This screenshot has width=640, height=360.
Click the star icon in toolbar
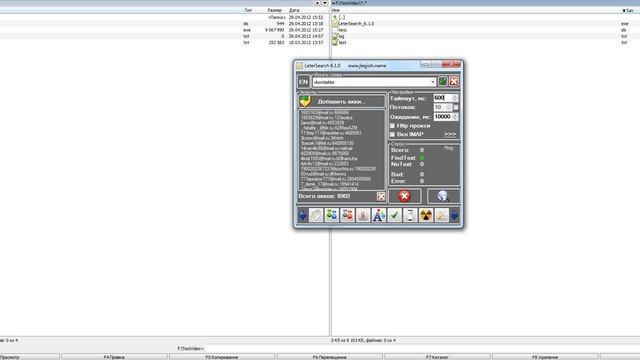click(441, 215)
